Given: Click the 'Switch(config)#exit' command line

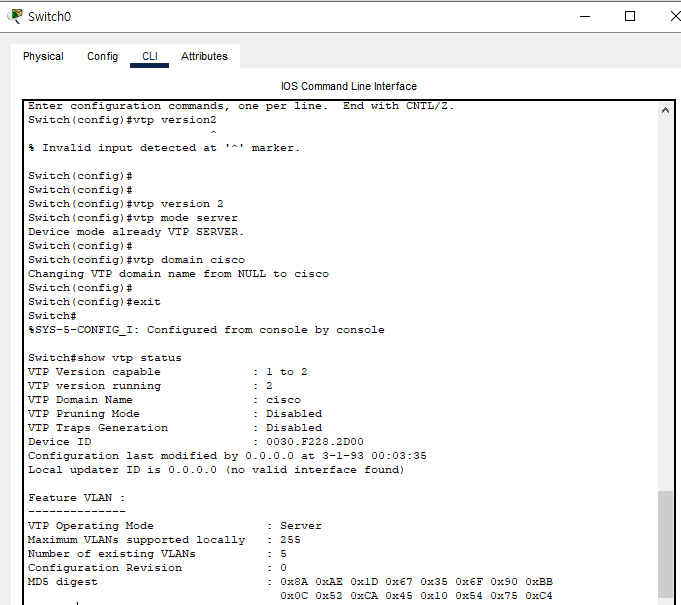Looking at the screenshot, I should click(x=94, y=302).
